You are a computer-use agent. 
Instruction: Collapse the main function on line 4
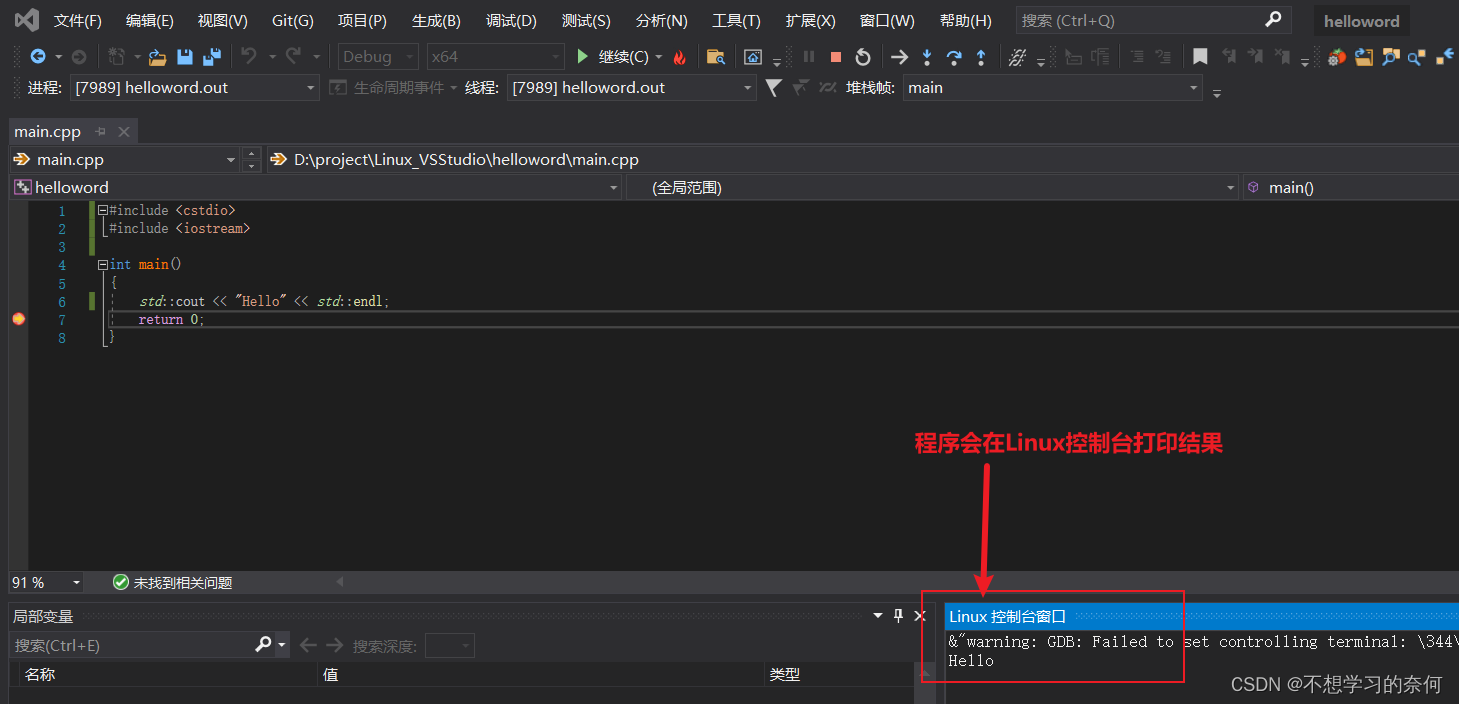(x=102, y=265)
